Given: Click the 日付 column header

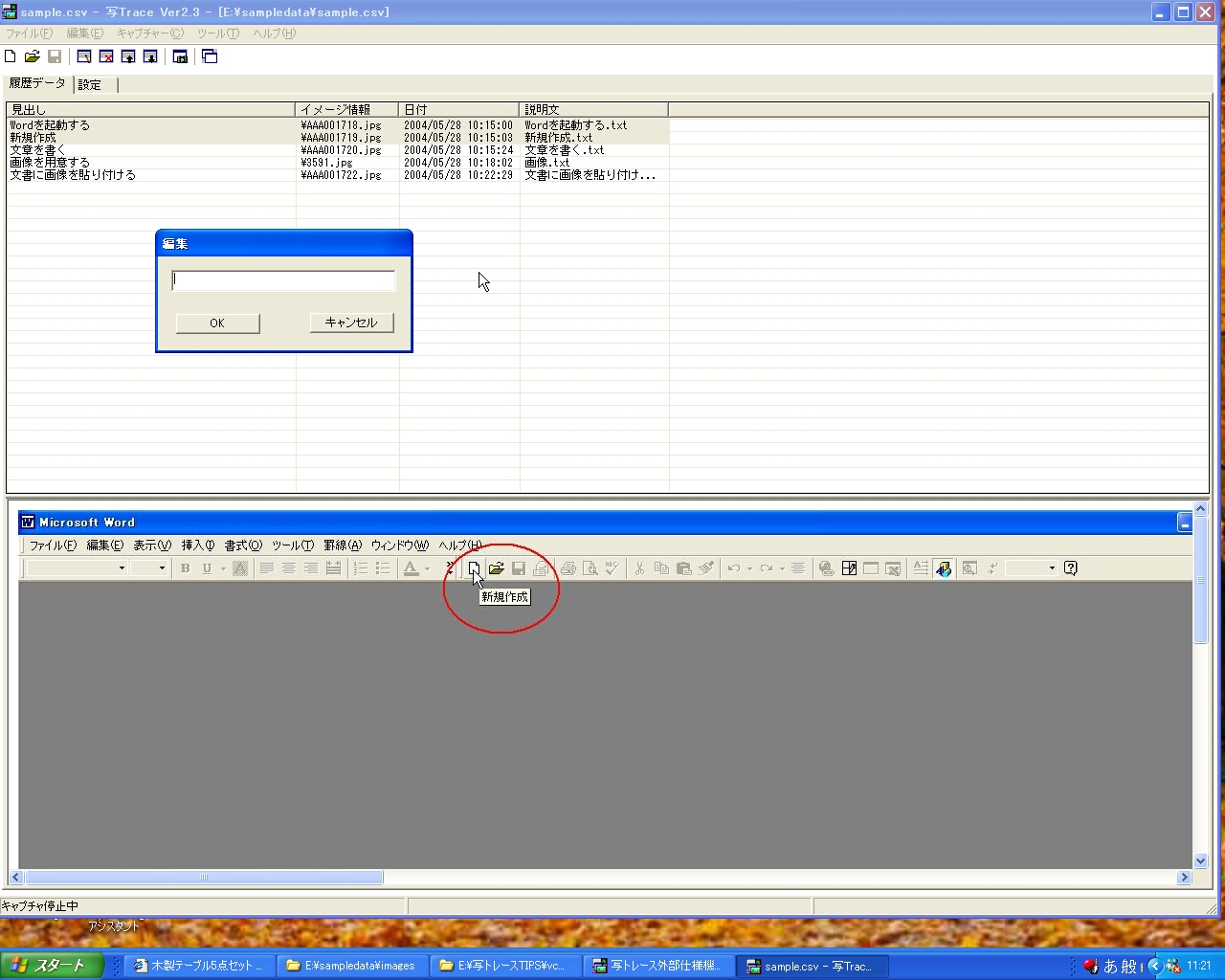Looking at the screenshot, I should coord(459,110).
